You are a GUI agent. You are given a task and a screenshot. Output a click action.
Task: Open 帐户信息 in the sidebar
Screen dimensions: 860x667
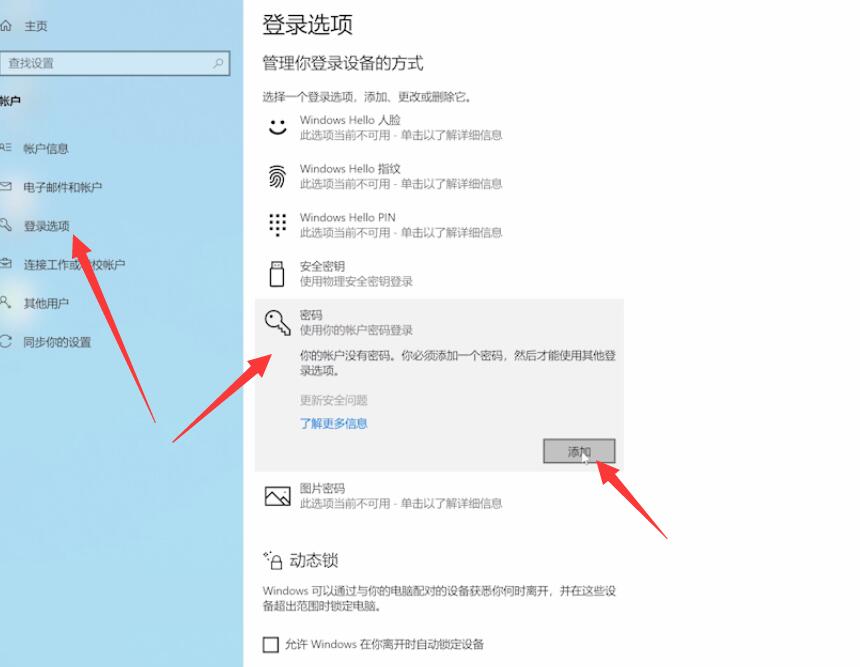(x=46, y=149)
